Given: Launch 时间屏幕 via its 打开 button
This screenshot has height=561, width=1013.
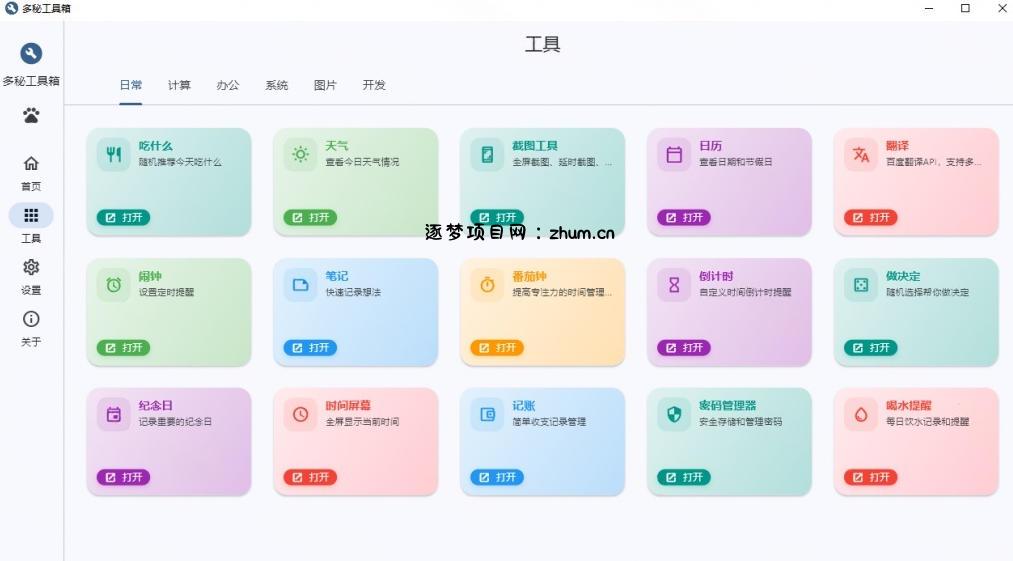Looking at the screenshot, I should (310, 477).
